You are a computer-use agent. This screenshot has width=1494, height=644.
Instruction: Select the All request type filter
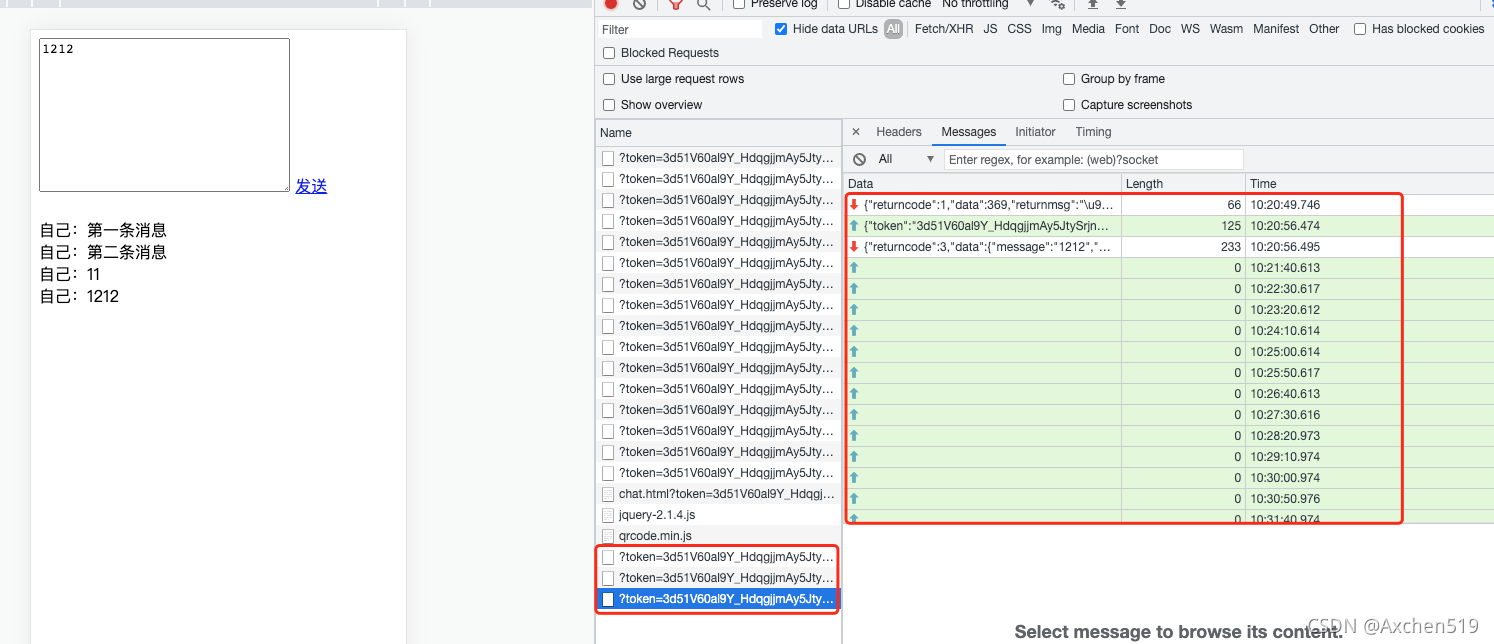point(893,29)
